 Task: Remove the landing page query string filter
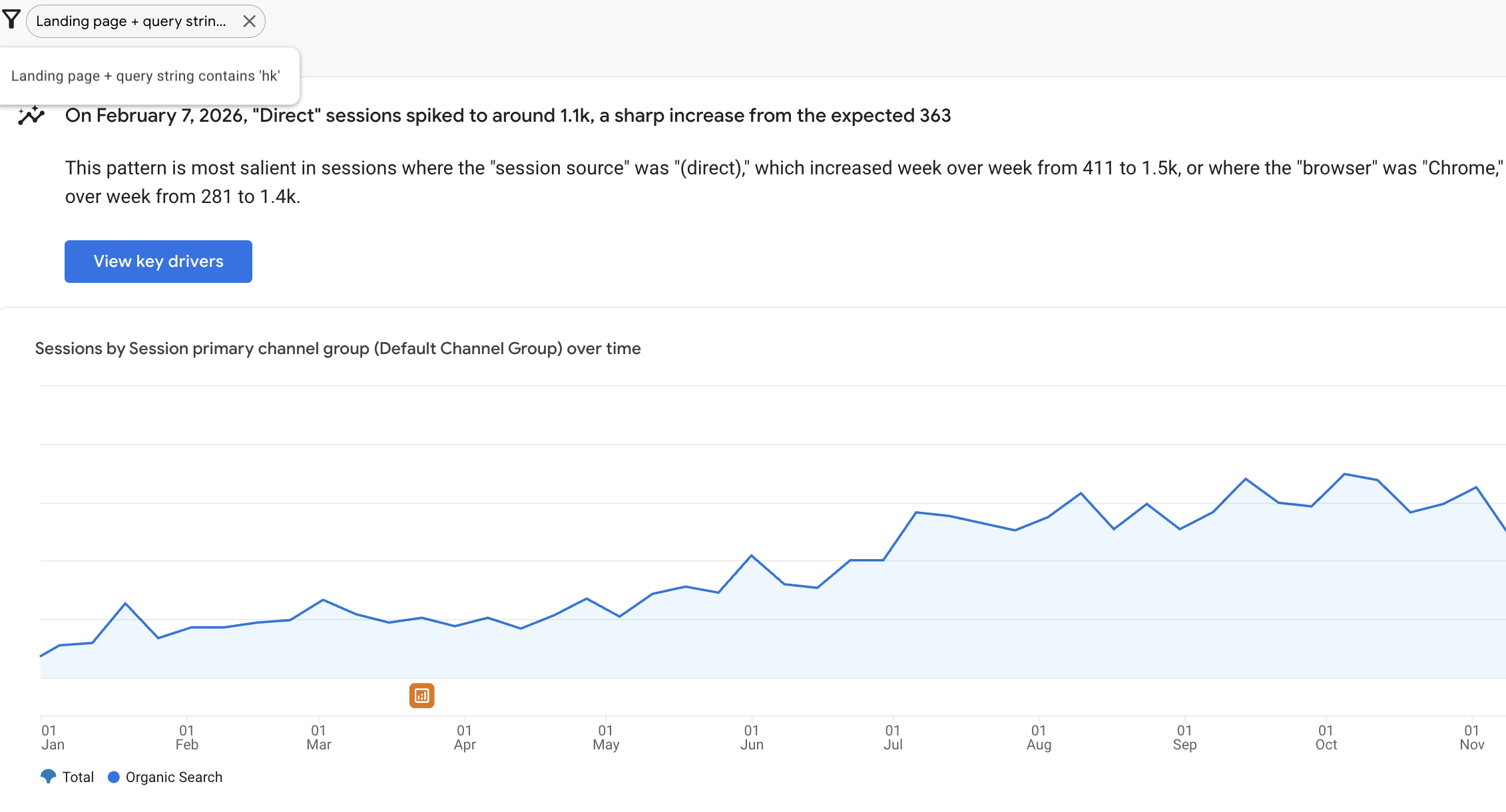tap(250, 21)
